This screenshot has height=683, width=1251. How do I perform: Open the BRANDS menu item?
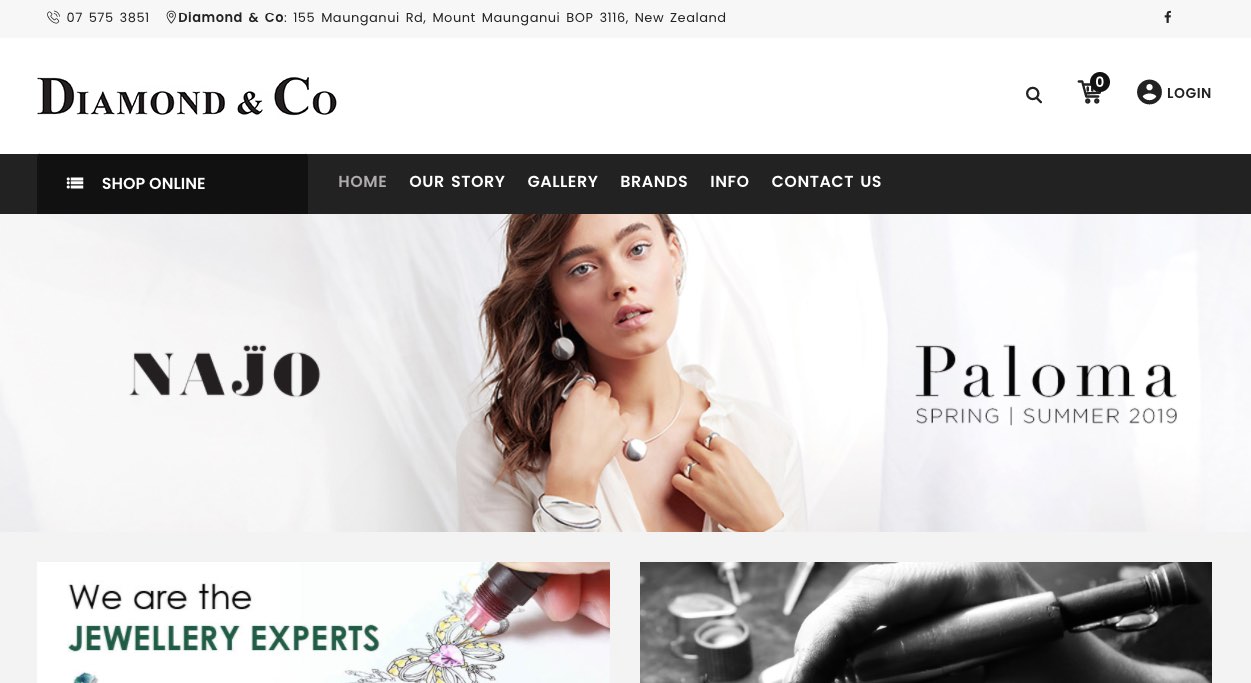[654, 181]
